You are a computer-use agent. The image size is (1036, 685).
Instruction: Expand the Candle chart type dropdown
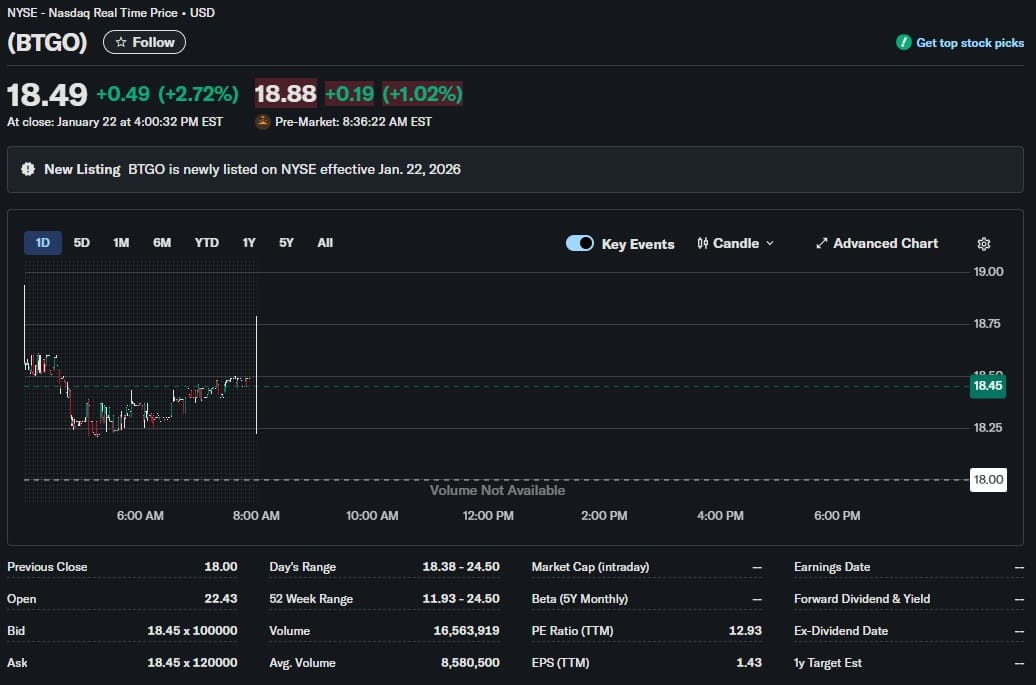point(769,244)
